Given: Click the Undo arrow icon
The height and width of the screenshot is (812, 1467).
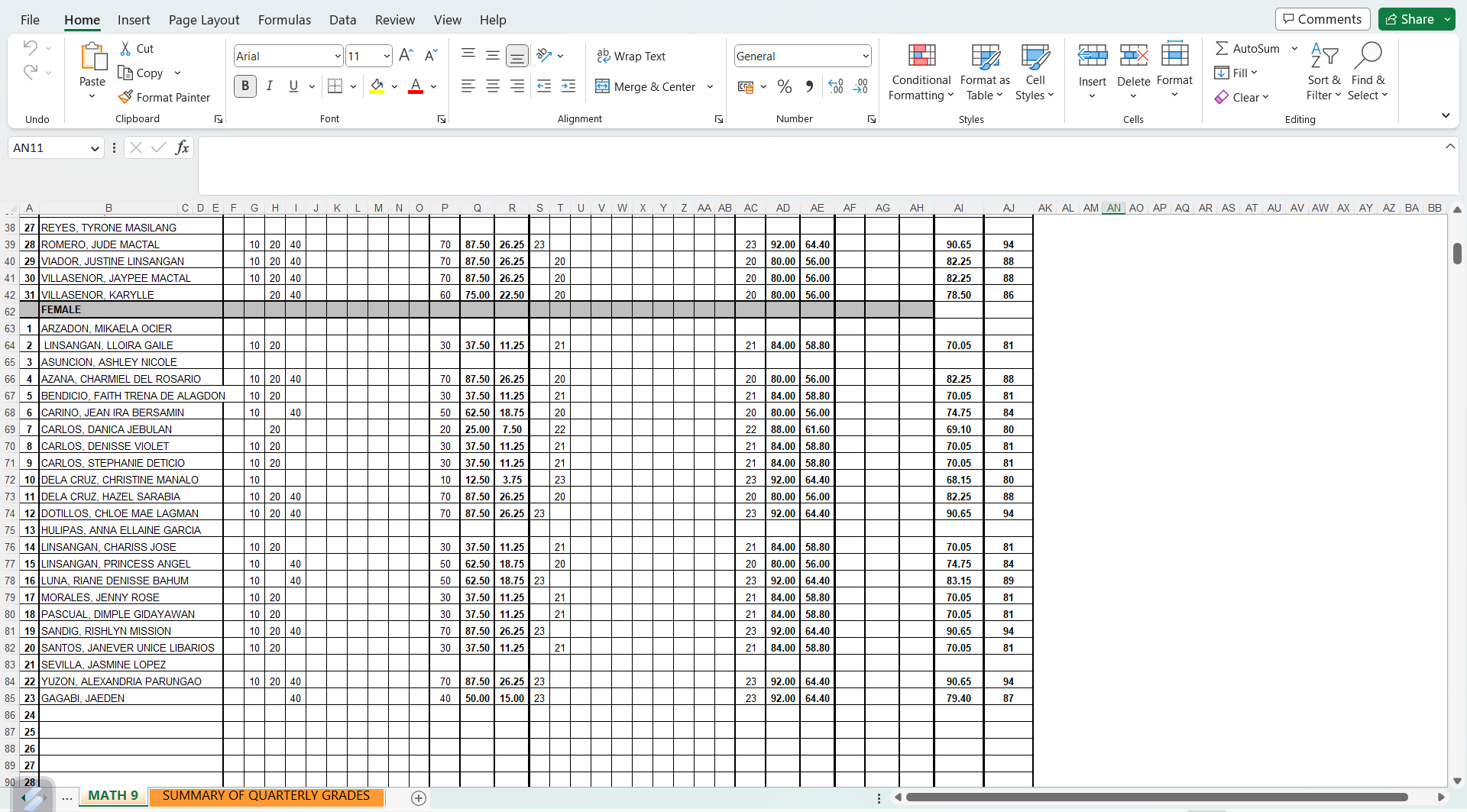Looking at the screenshot, I should click(x=30, y=47).
